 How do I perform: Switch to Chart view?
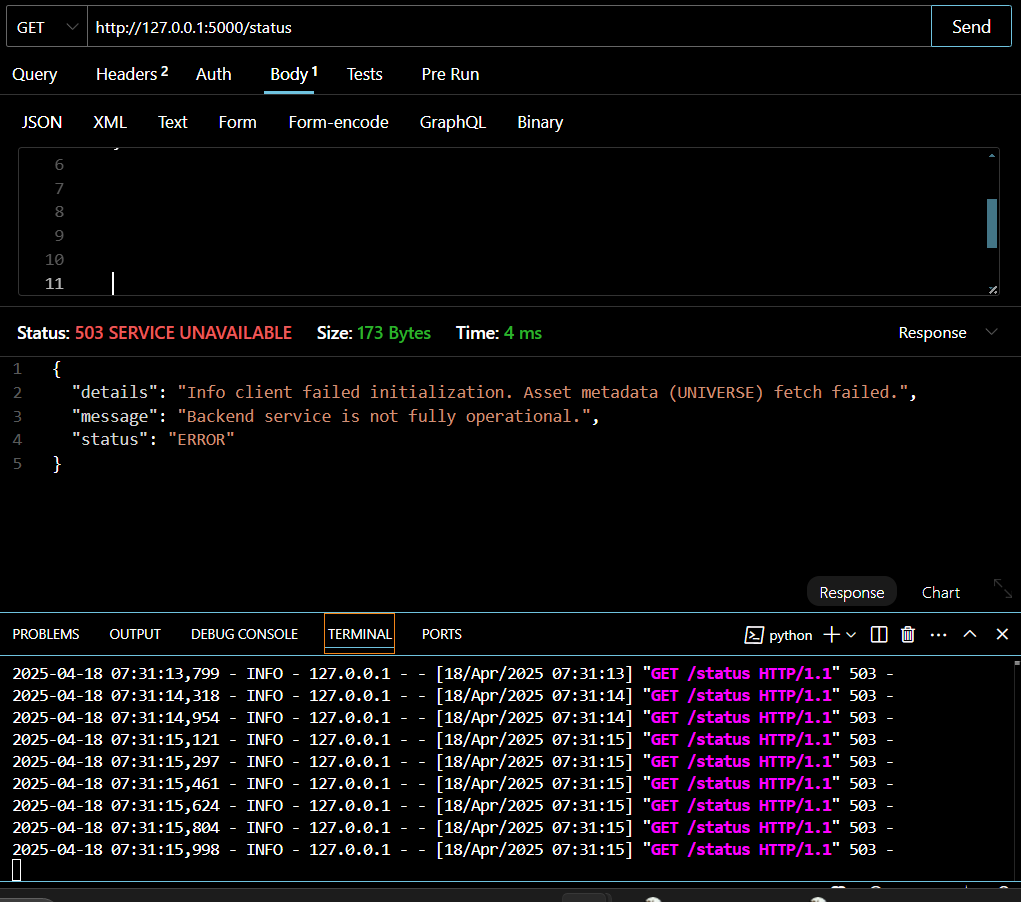(940, 593)
